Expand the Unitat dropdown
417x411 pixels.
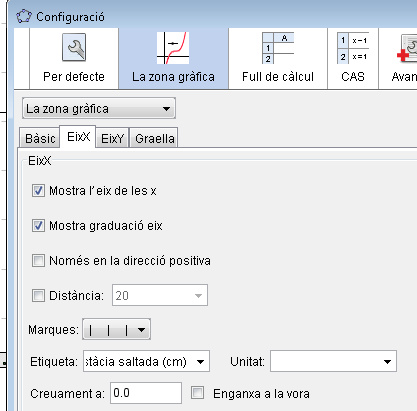tap(333, 361)
